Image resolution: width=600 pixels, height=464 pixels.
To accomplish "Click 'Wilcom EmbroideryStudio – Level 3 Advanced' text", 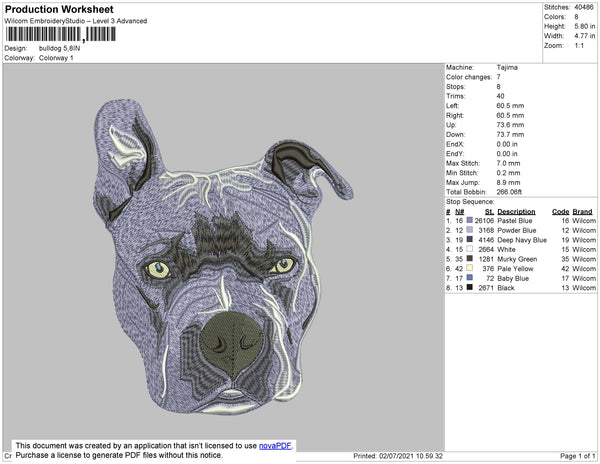I will [76, 21].
